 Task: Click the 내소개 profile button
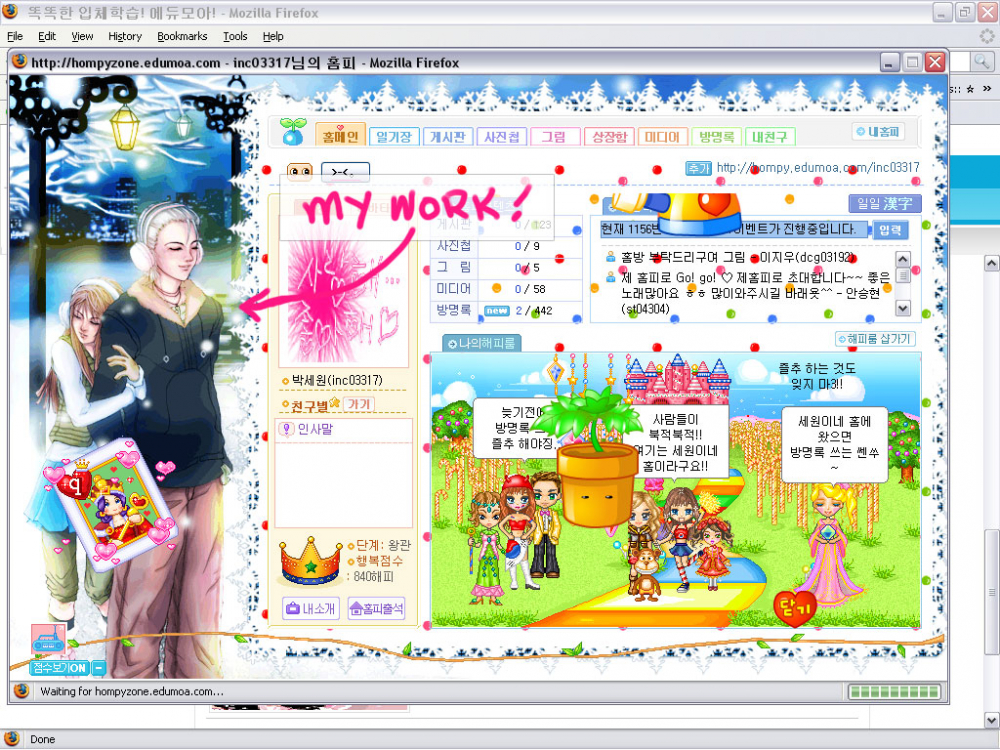(x=311, y=608)
